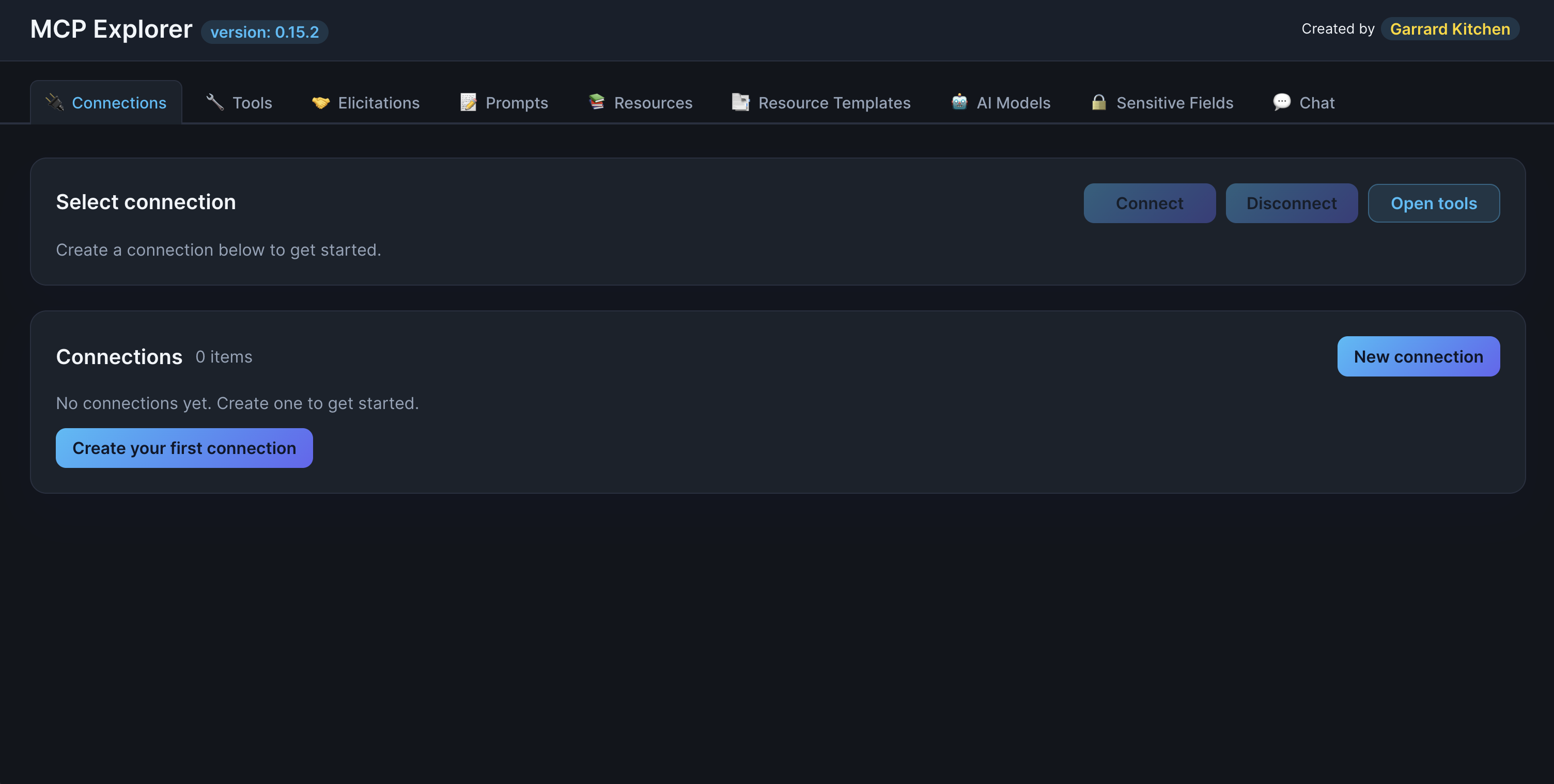
Task: Click the plug icon on Connections tab
Action: pos(54,103)
